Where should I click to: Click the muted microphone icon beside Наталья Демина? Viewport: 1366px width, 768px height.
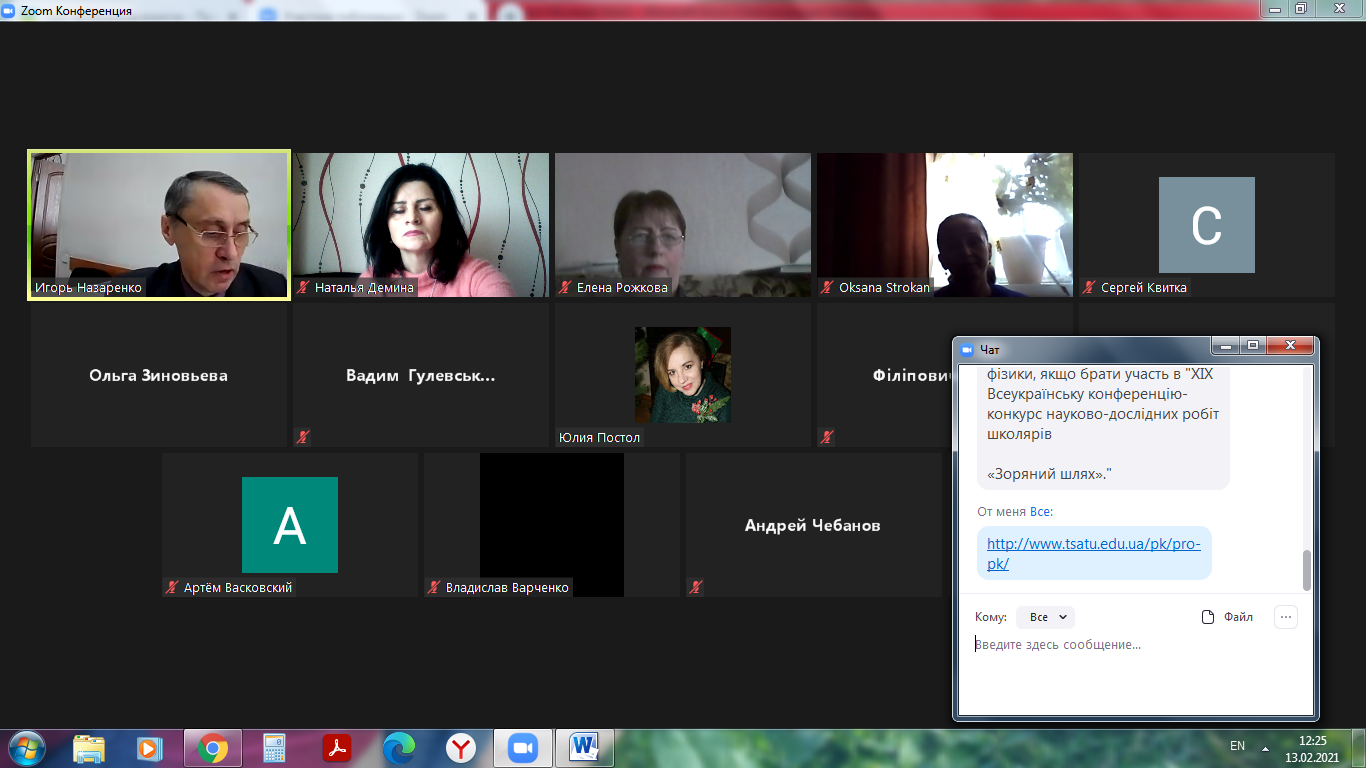[x=303, y=288]
